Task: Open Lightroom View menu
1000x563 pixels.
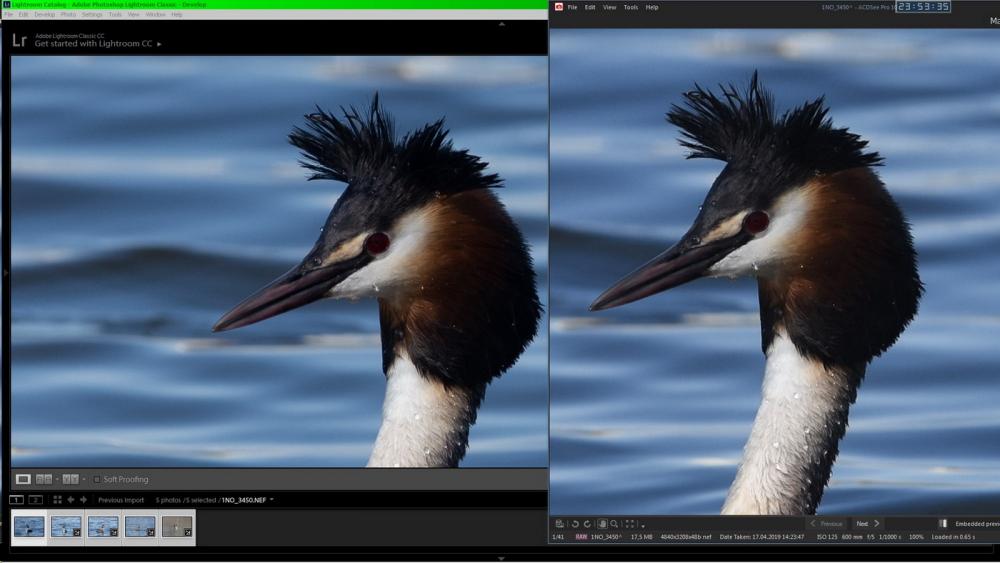Action: click(133, 14)
